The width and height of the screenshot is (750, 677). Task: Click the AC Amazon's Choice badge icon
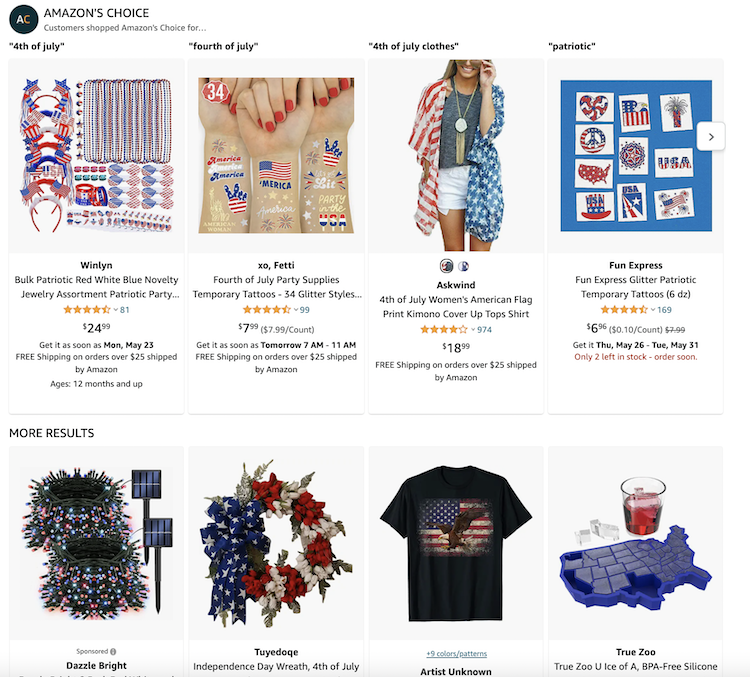click(23, 19)
